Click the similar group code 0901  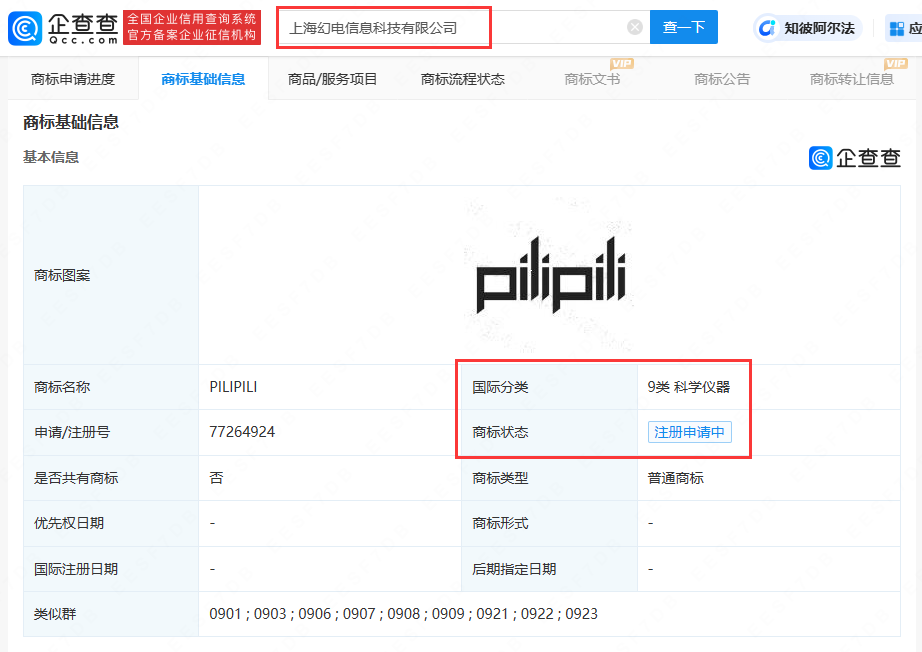tap(225, 614)
